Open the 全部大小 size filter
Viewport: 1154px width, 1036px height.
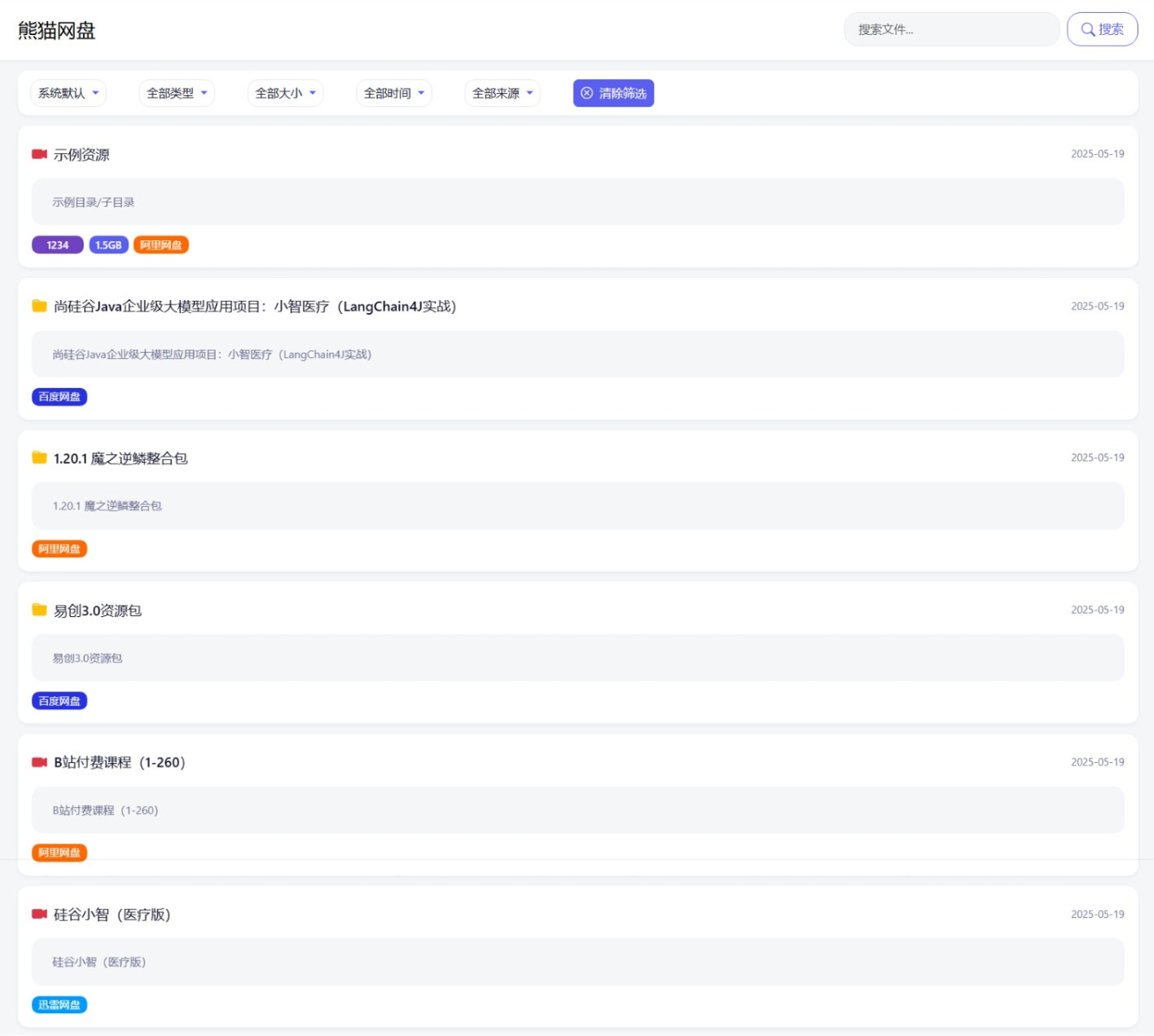285,93
